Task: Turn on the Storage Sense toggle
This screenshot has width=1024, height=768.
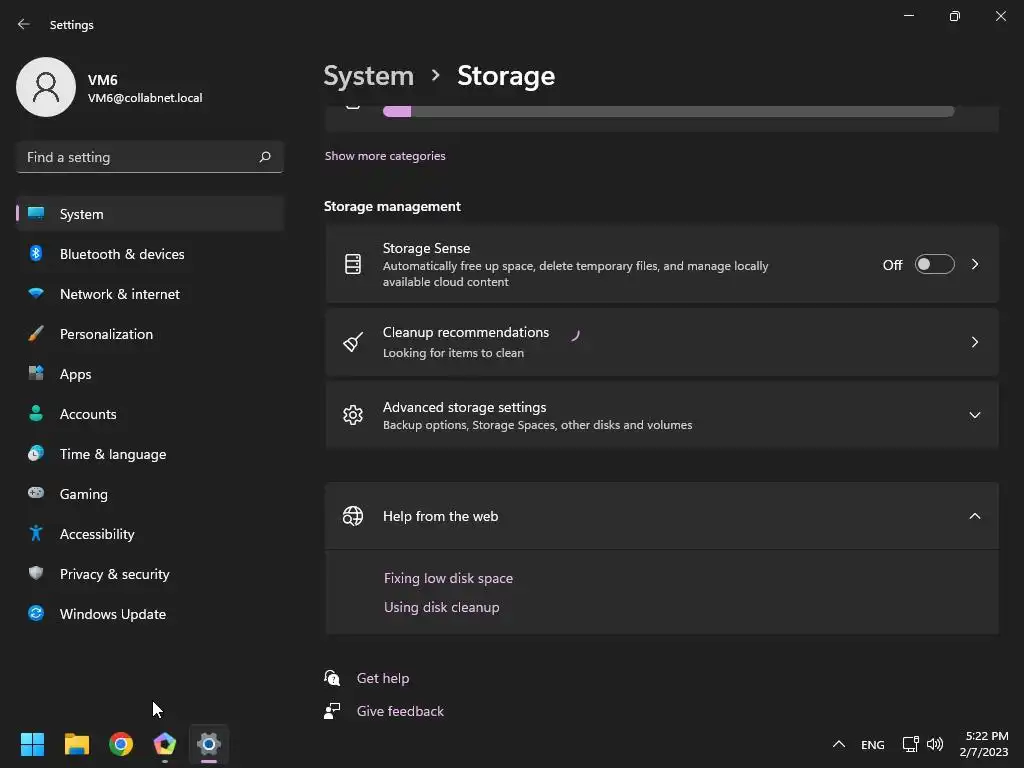Action: tap(934, 264)
